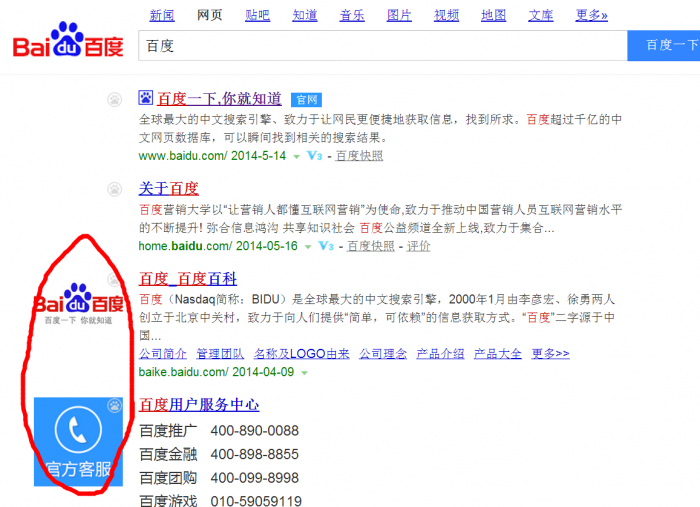This screenshot has height=507, width=700.
Task: Click the 百度团购 400-099-8998 row
Action: pyautogui.click(x=219, y=478)
